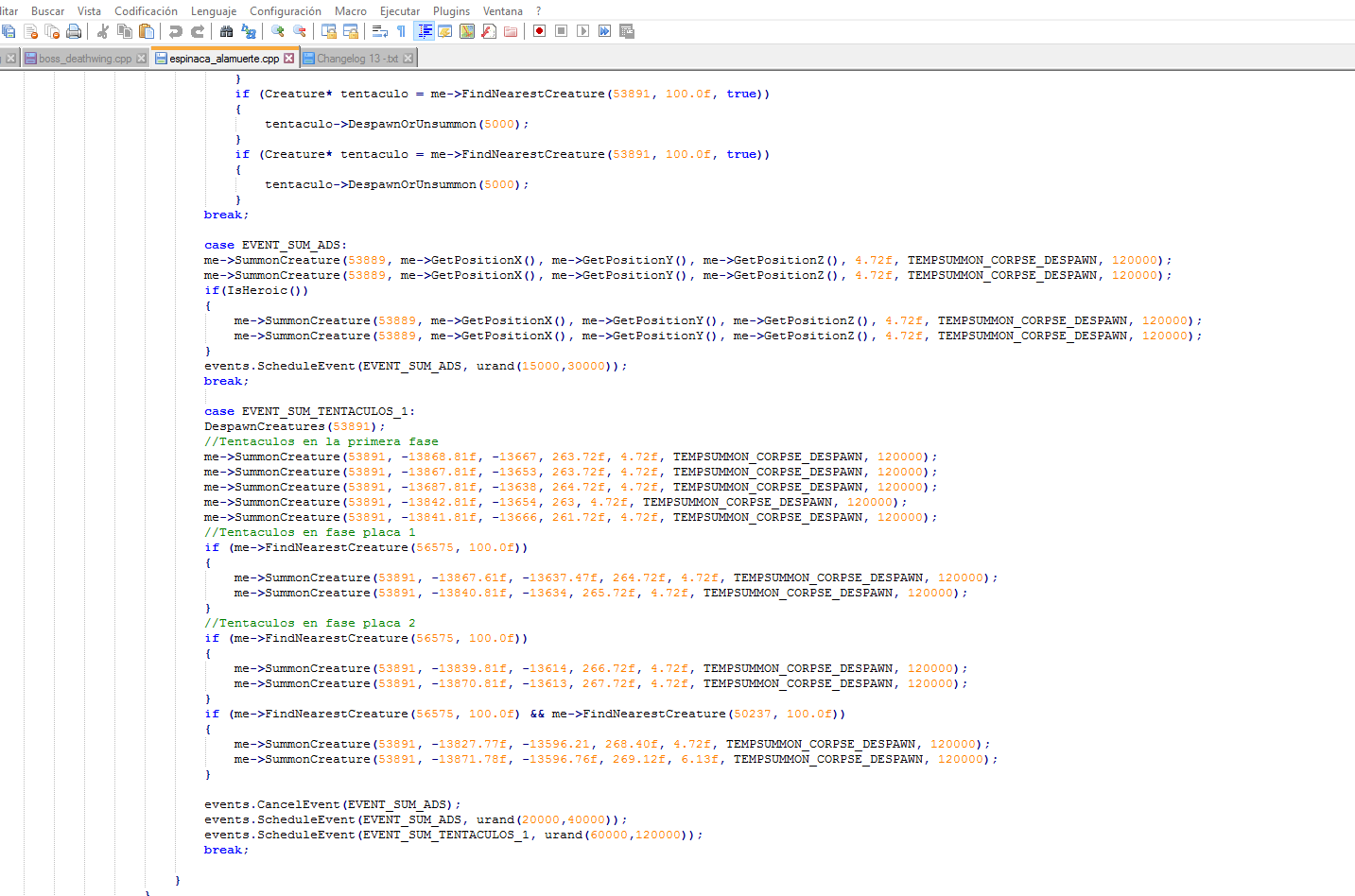Paste from clipboard using the toolbar icon
Viewport: 1355px width, 896px height.
147,31
